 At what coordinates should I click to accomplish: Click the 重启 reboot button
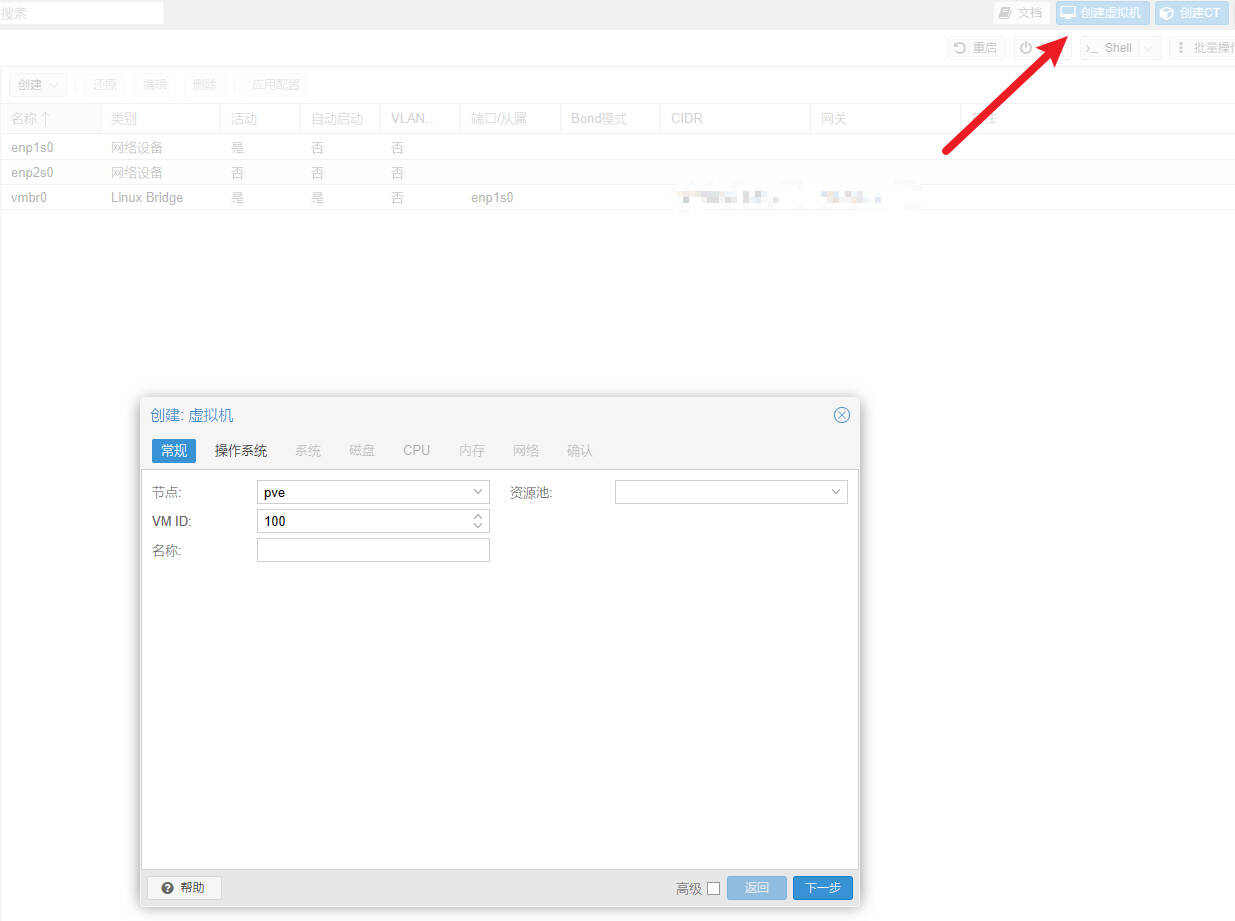[x=976, y=48]
